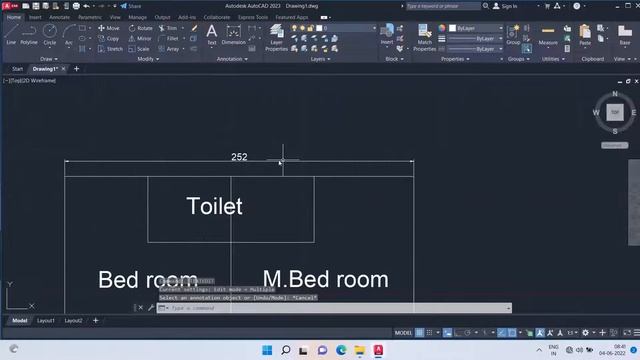Toggle ortho mode in status bar
The image size is (640, 360).
pyautogui.click(x=457, y=333)
